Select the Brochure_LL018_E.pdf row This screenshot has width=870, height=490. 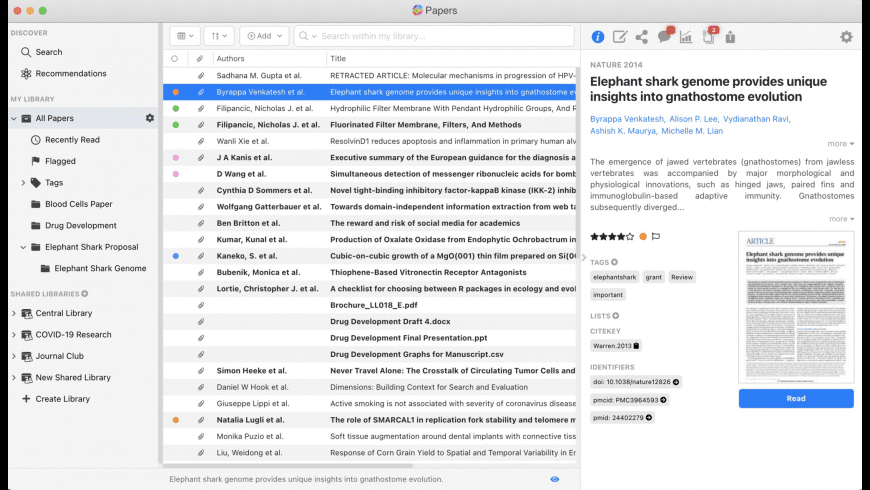pyautogui.click(x=370, y=305)
